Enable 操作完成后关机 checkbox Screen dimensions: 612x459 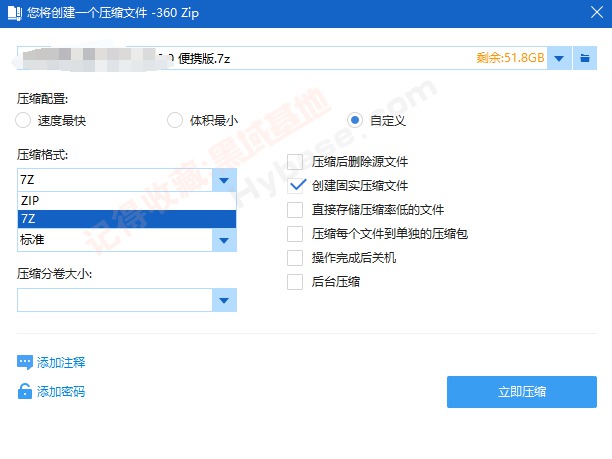tap(295, 258)
